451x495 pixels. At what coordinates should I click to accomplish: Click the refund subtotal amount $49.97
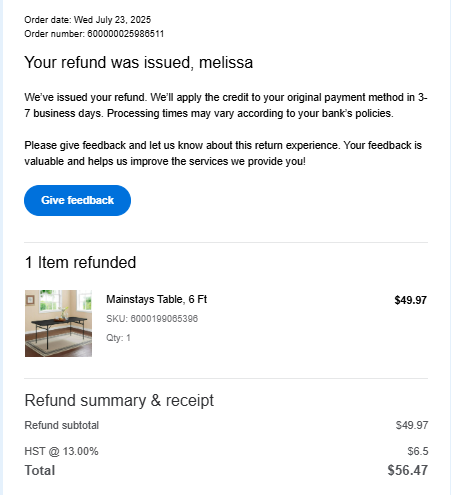412,425
